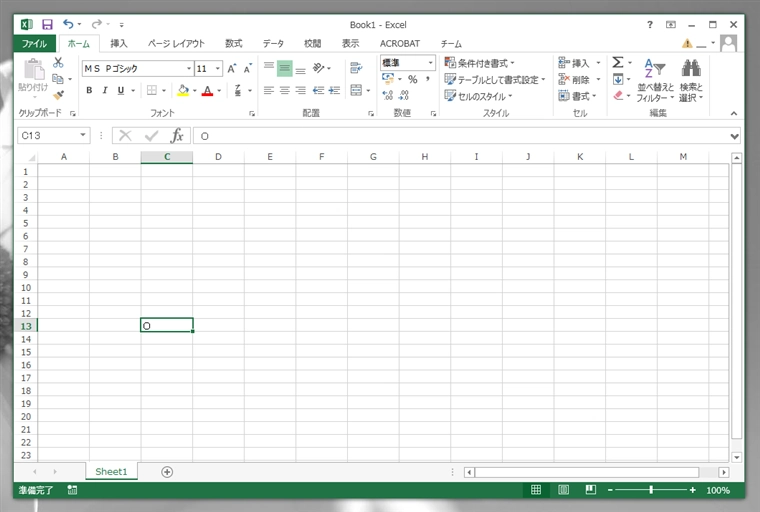Open the font name dropdown
This screenshot has width=760, height=512.
189,69
